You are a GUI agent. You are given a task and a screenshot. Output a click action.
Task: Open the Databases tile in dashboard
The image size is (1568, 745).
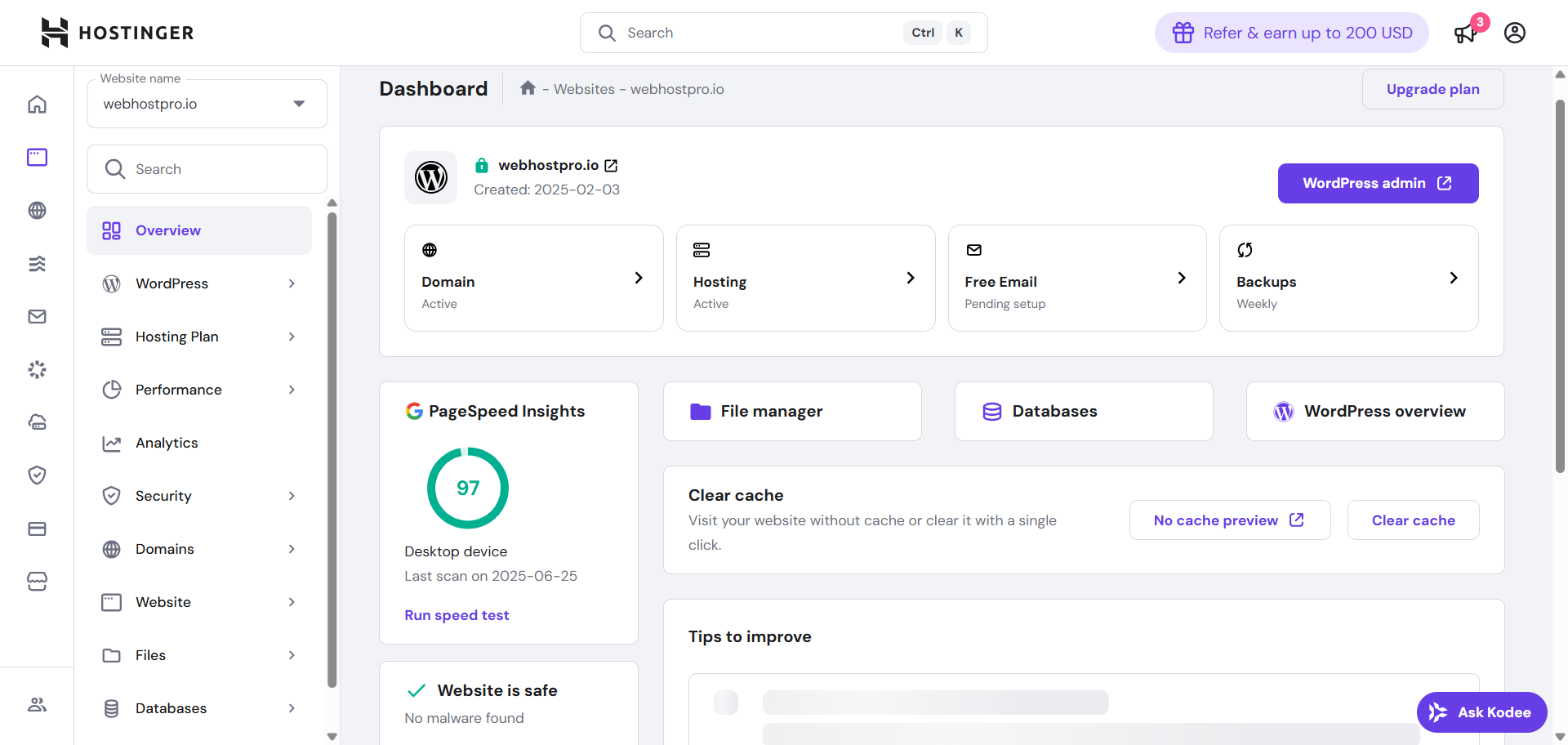(1084, 411)
